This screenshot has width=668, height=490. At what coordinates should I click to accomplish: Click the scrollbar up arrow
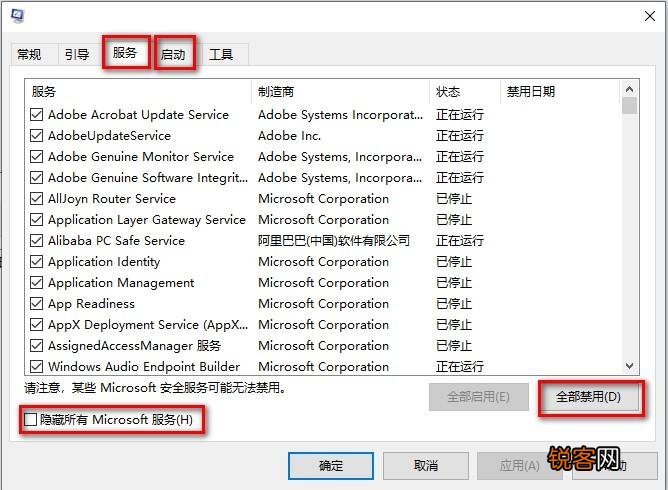click(x=629, y=89)
